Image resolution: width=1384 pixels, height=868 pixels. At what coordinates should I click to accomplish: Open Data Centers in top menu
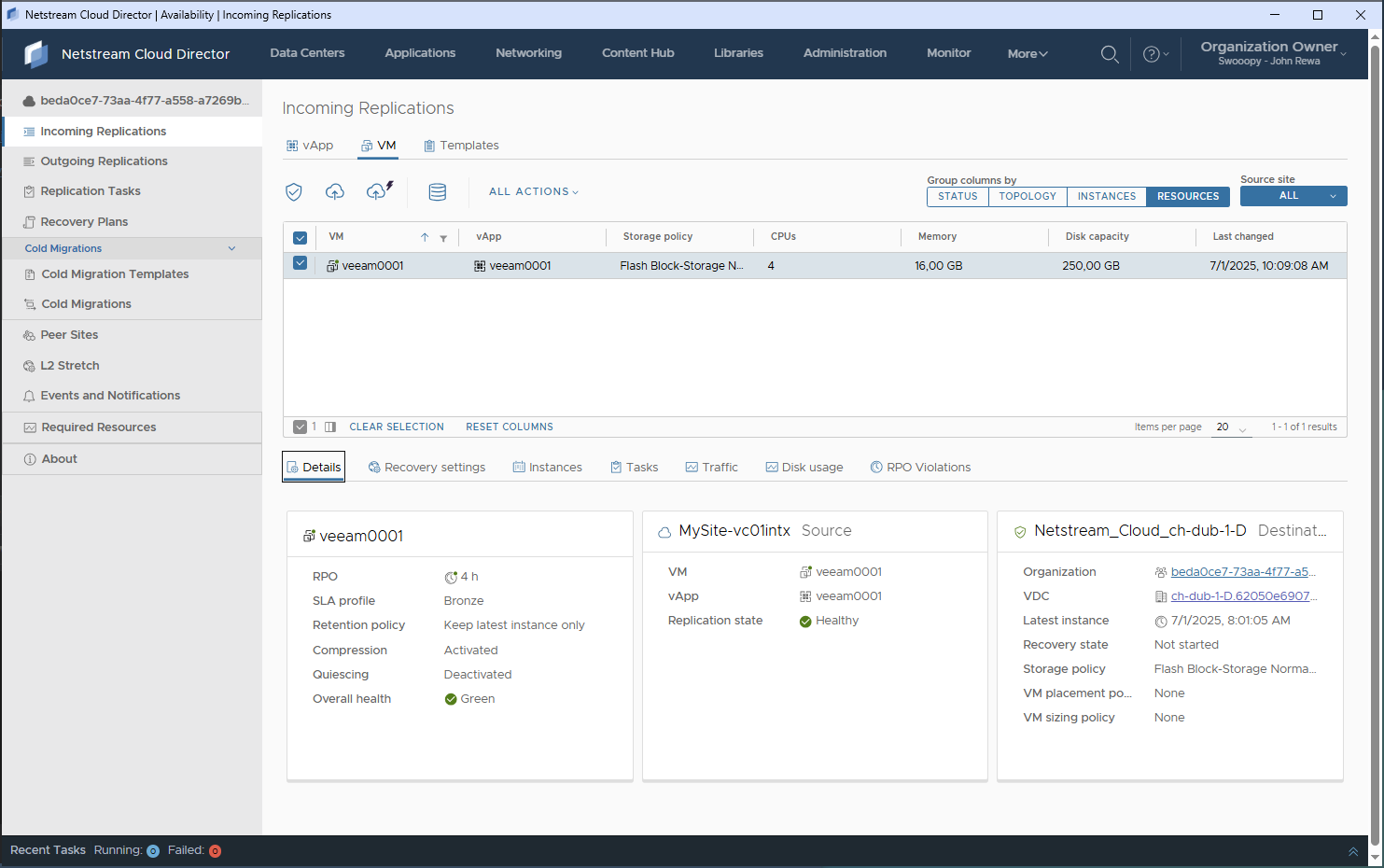pyautogui.click(x=307, y=53)
